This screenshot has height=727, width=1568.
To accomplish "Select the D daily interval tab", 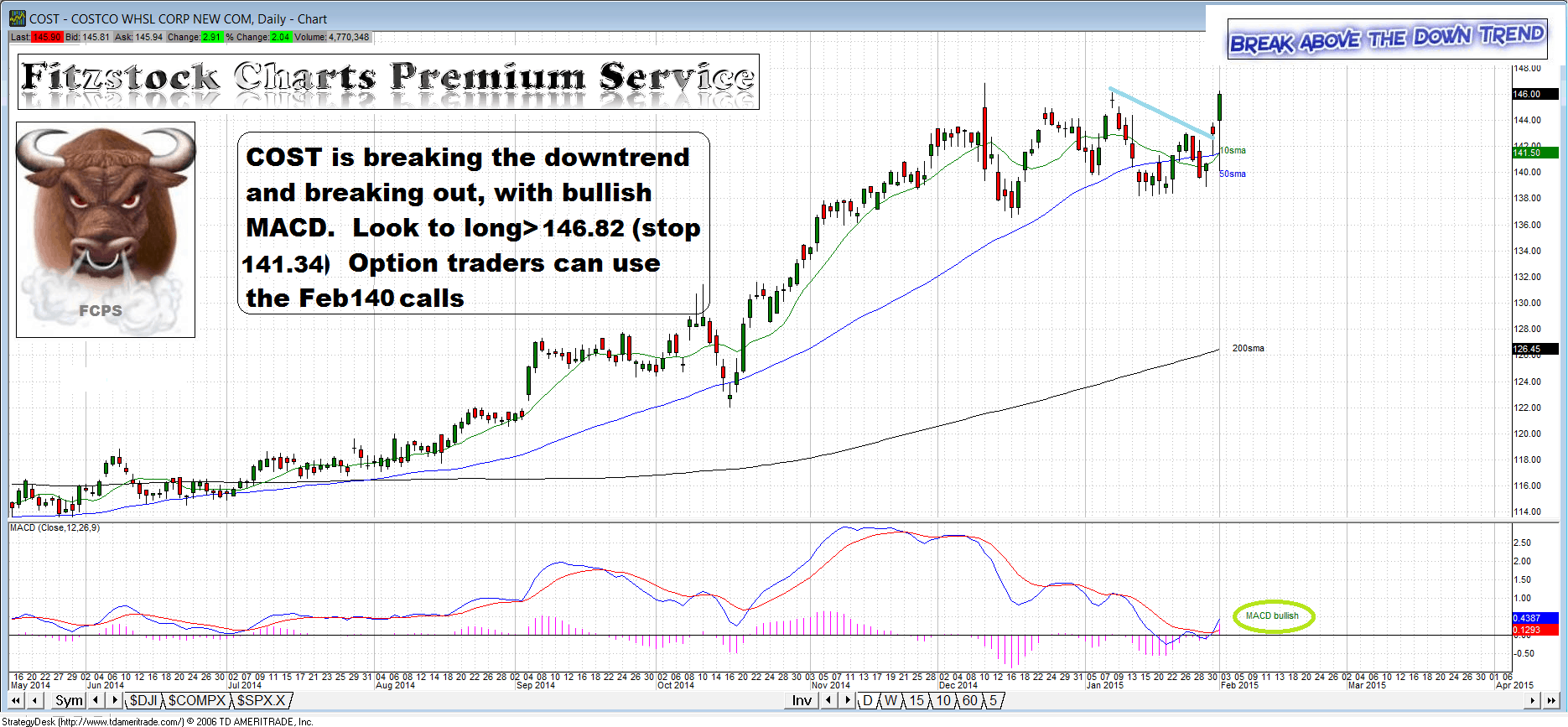I will point(867,700).
